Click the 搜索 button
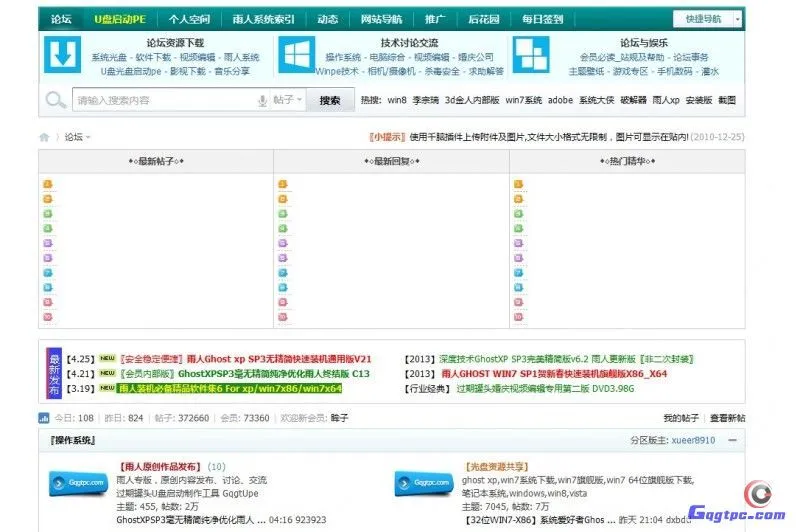Image resolution: width=800 pixels, height=532 pixels. coord(330,100)
